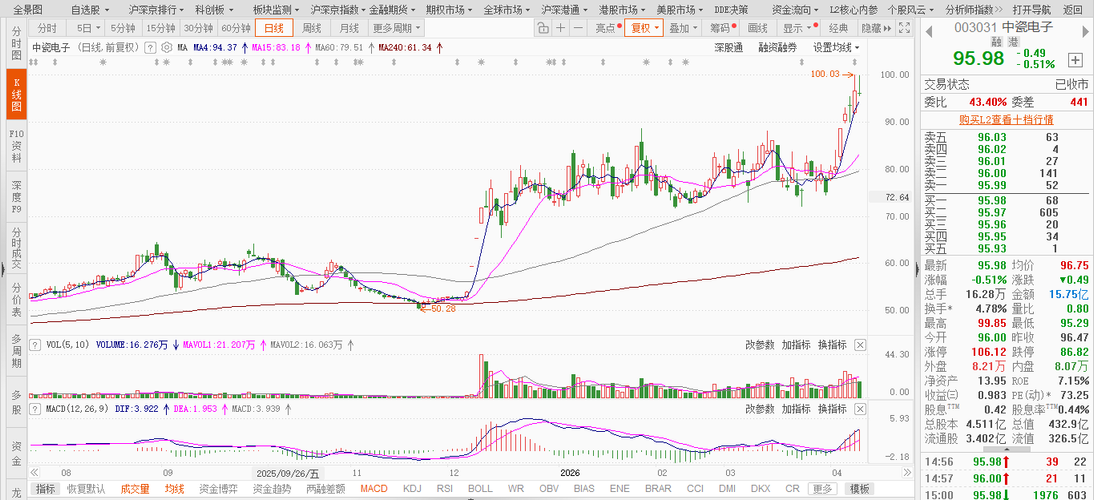
Task: Jump to earliest data with left double arrow
Action: click(35, 472)
